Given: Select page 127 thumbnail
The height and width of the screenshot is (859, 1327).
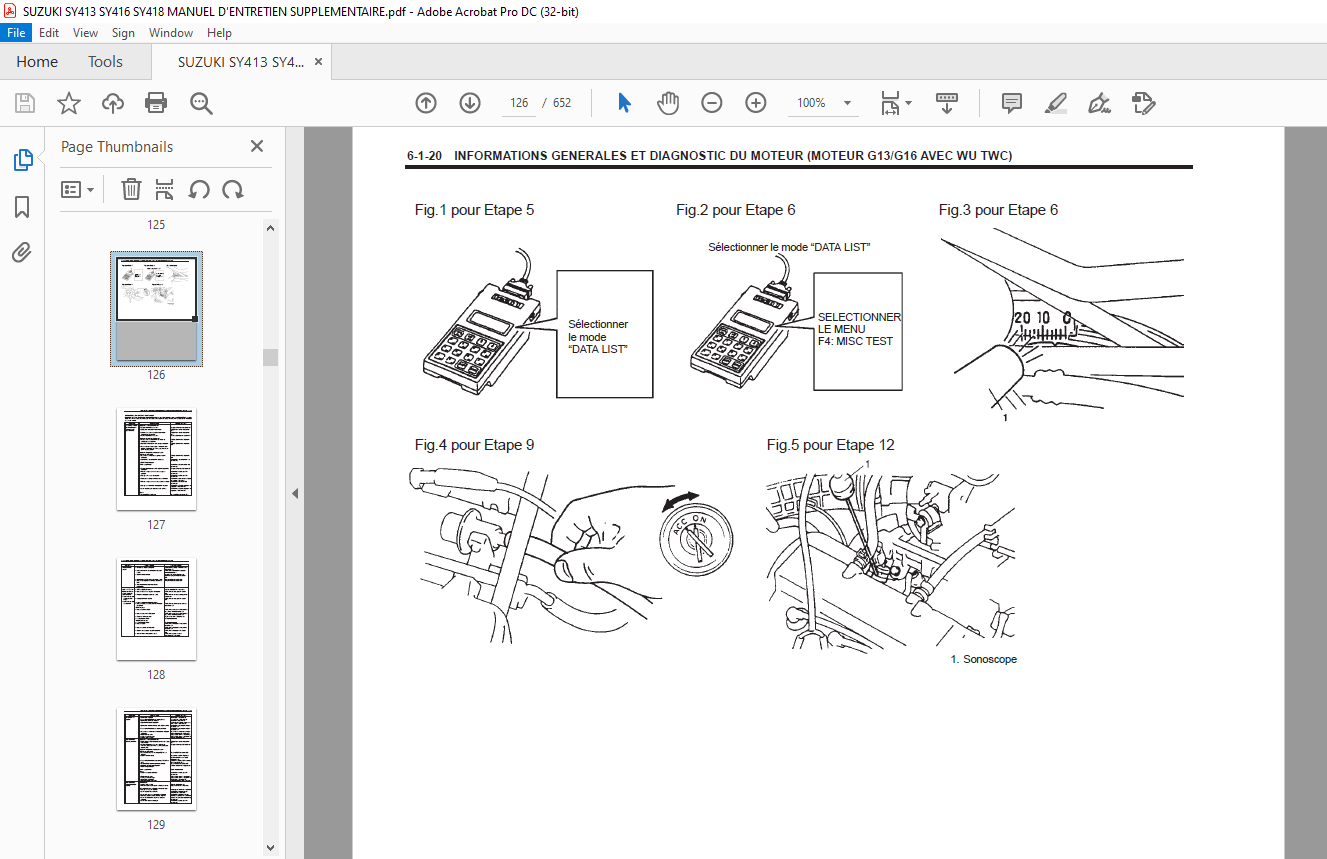Looking at the screenshot, I should (156, 459).
